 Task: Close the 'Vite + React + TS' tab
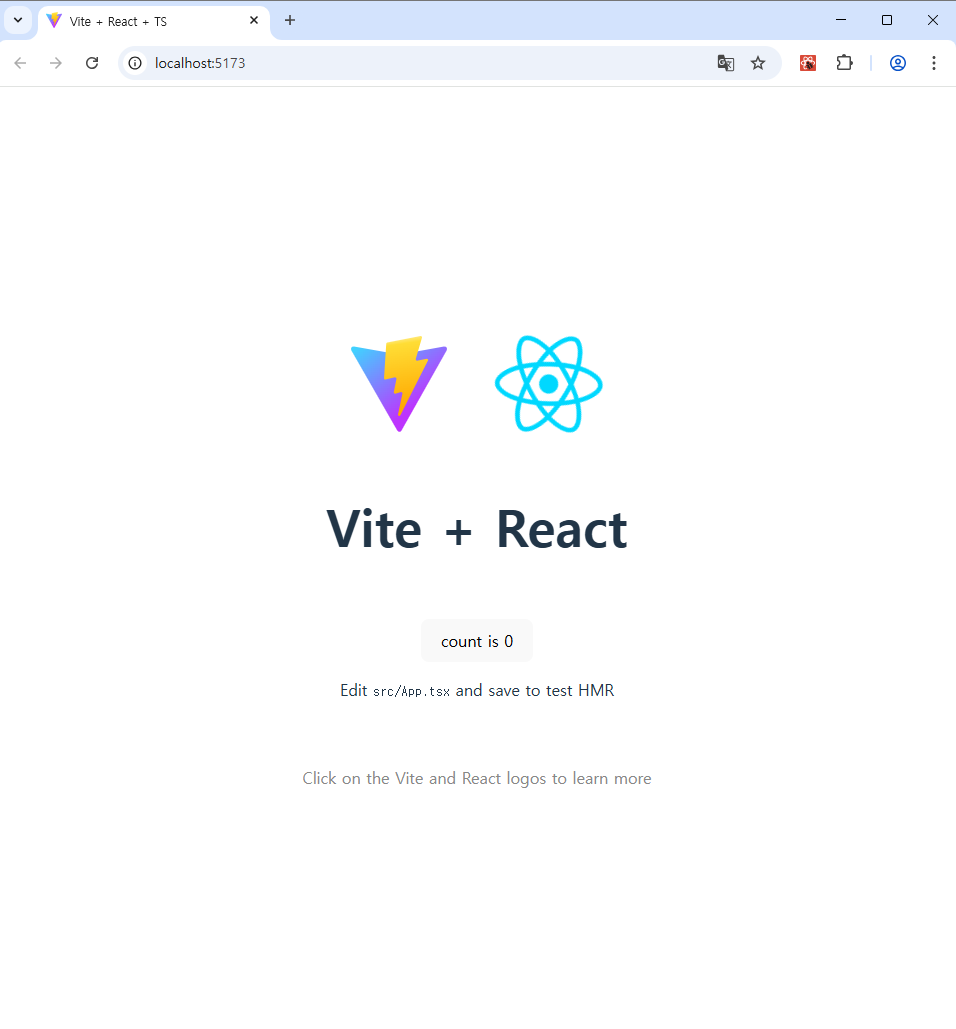tap(254, 20)
